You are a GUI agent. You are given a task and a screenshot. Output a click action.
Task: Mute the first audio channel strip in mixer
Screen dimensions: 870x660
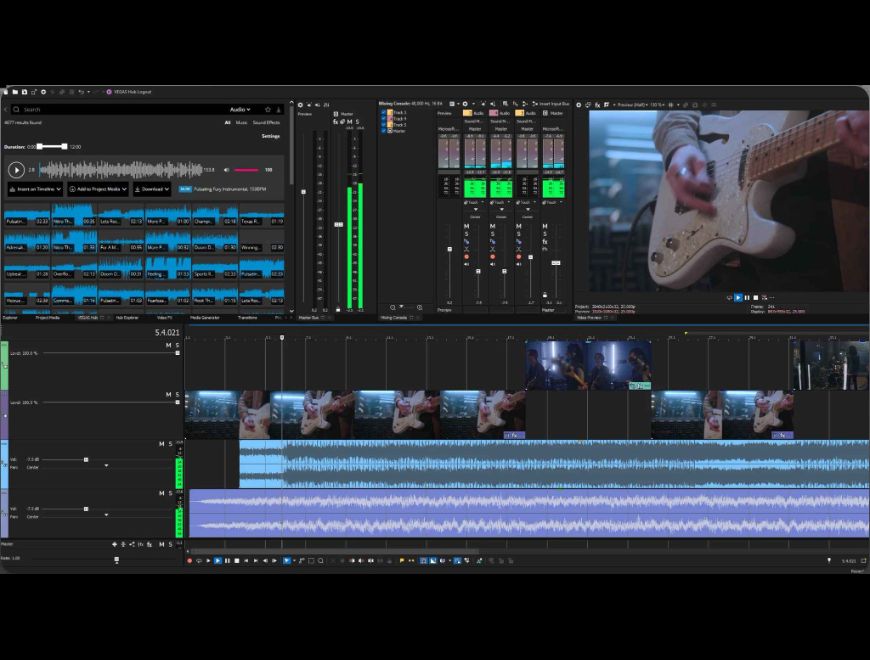coord(467,226)
